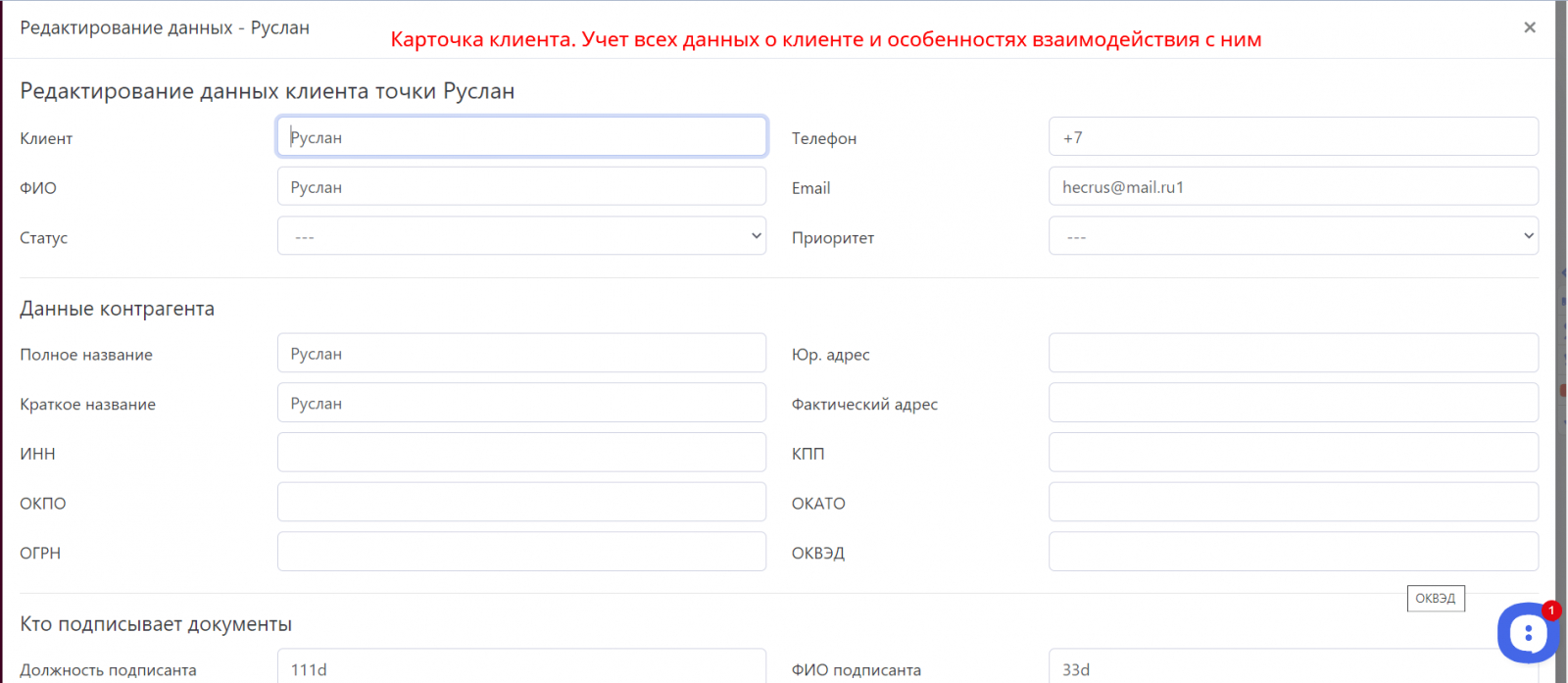Click the ИНН input field
Viewport: 1568px width, 683px height.
point(521,453)
